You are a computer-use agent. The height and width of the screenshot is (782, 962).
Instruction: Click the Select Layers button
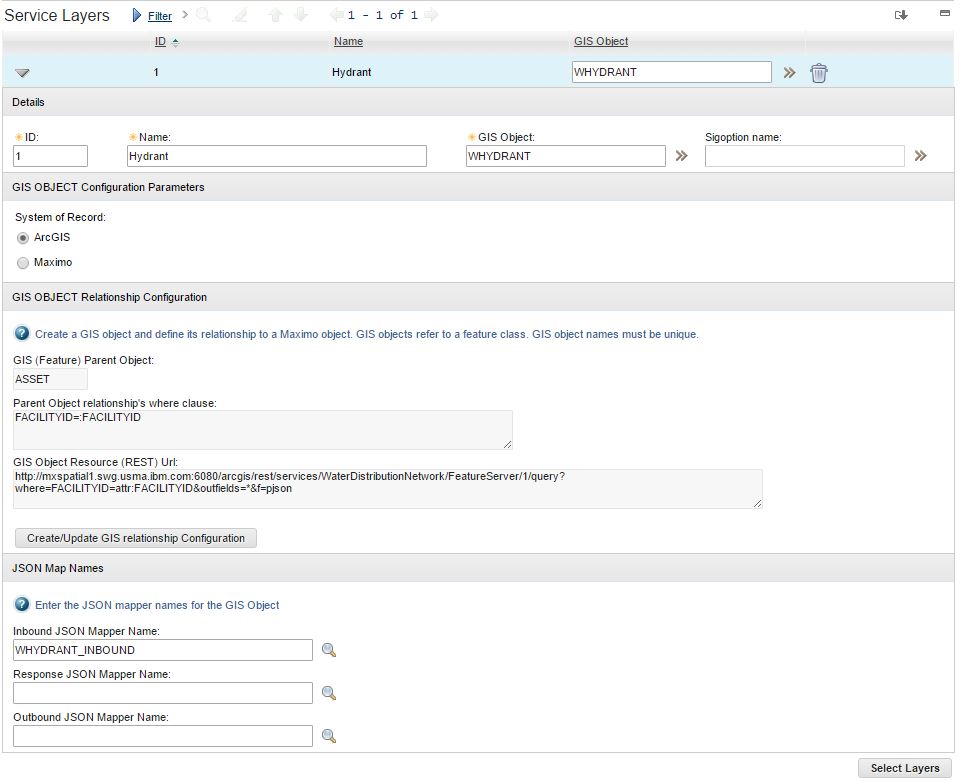903,768
